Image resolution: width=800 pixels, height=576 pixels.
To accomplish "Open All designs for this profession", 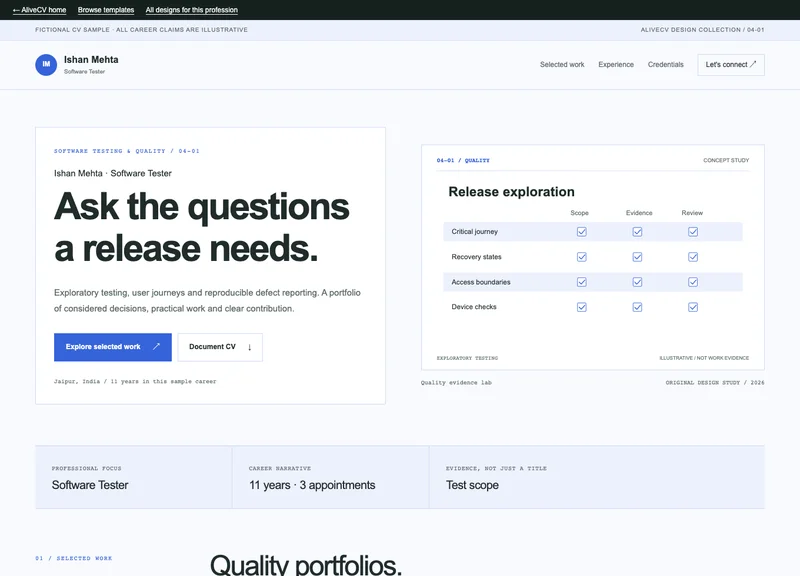I will [x=191, y=10].
